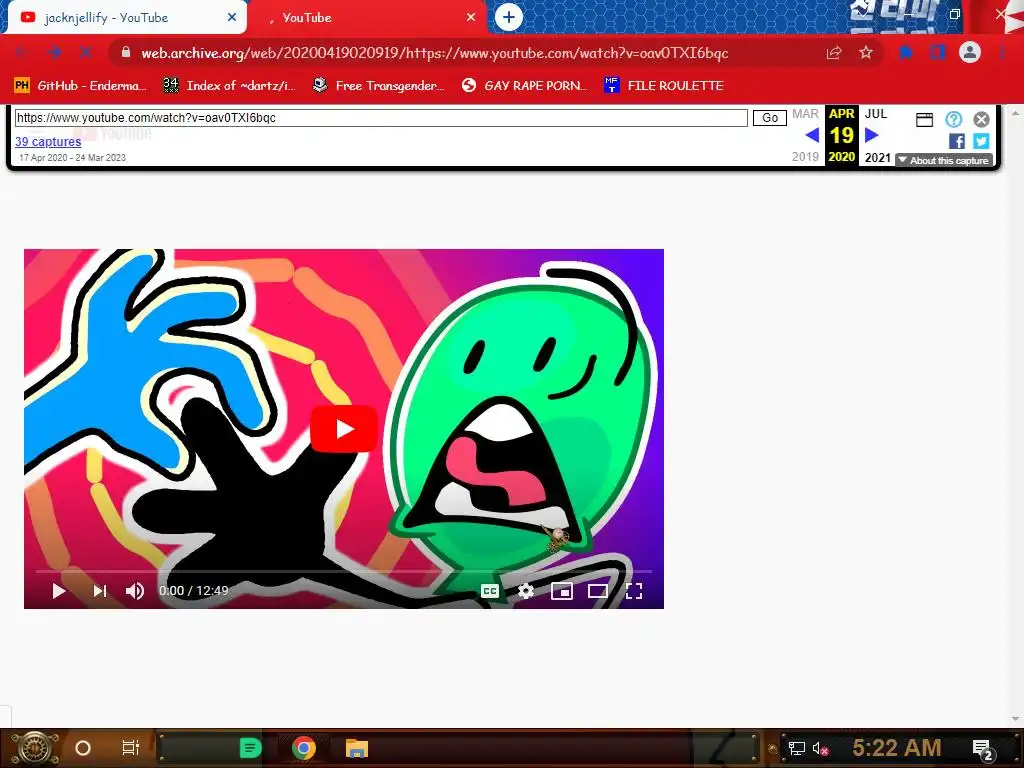1024x768 pixels.
Task: Mute the video volume
Action: point(135,591)
